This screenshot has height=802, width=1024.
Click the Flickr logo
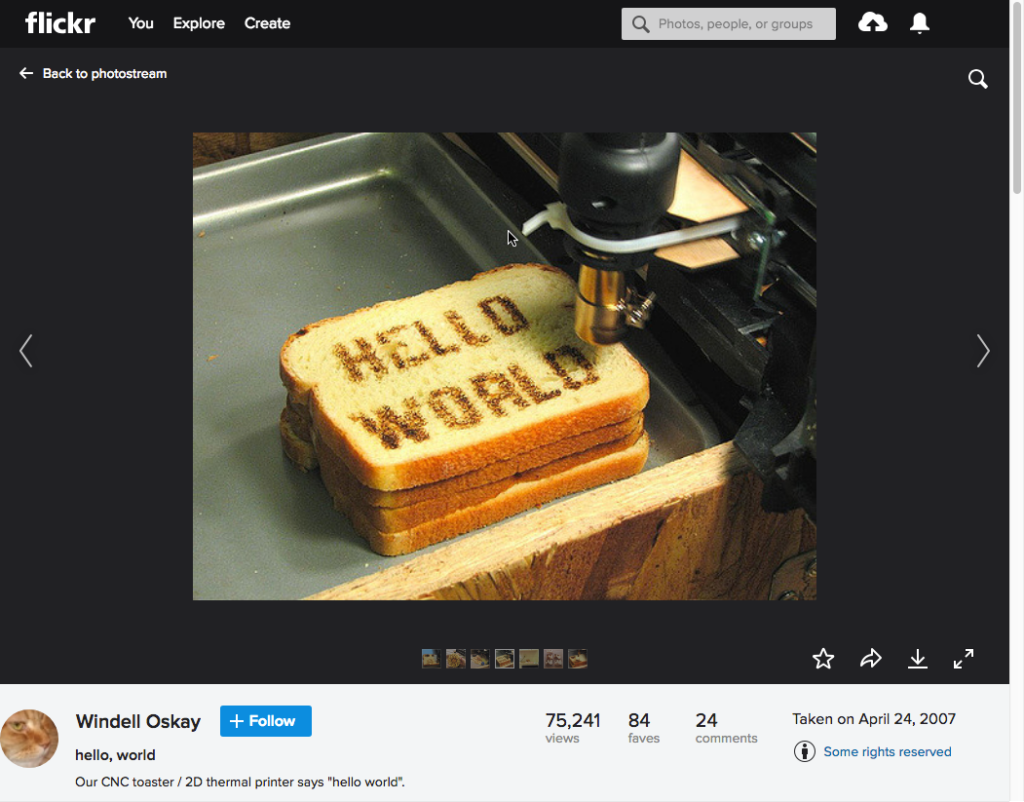[60, 23]
